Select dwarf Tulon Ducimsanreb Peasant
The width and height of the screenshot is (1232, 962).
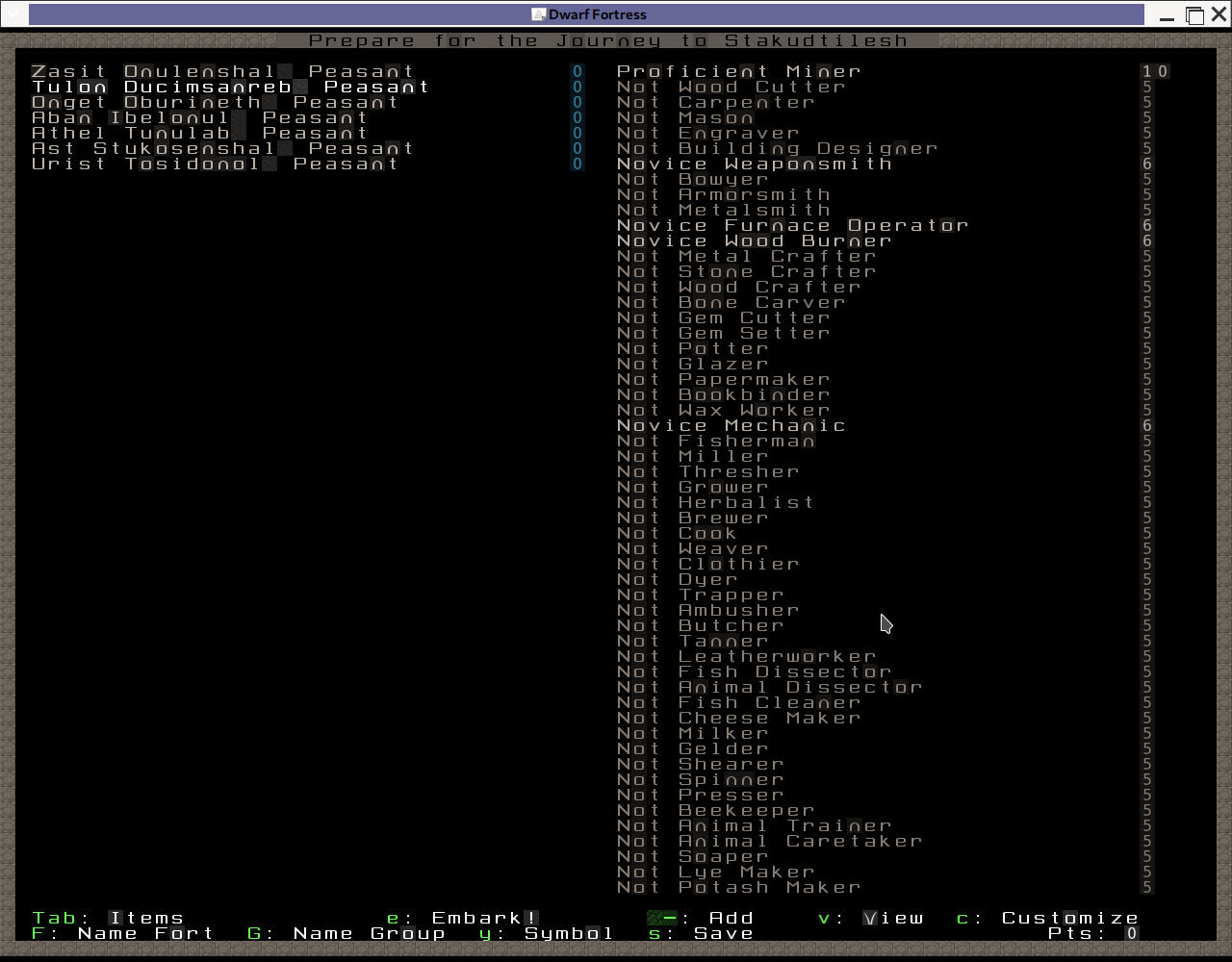[230, 87]
